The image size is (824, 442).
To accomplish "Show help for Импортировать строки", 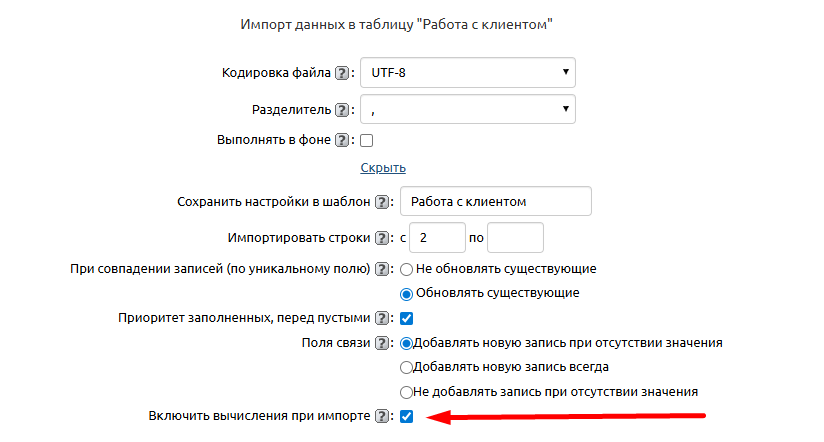I will (382, 238).
